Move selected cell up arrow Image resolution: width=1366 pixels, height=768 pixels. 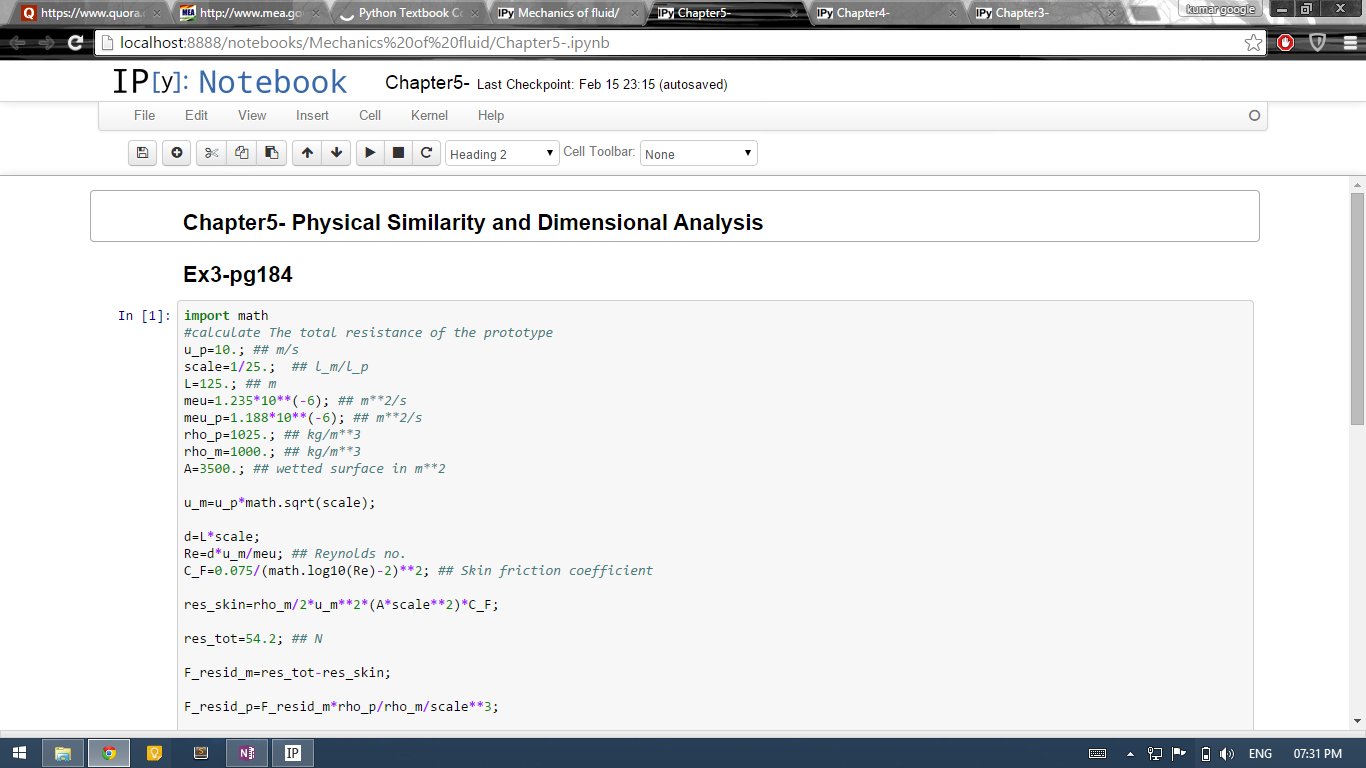(307, 153)
